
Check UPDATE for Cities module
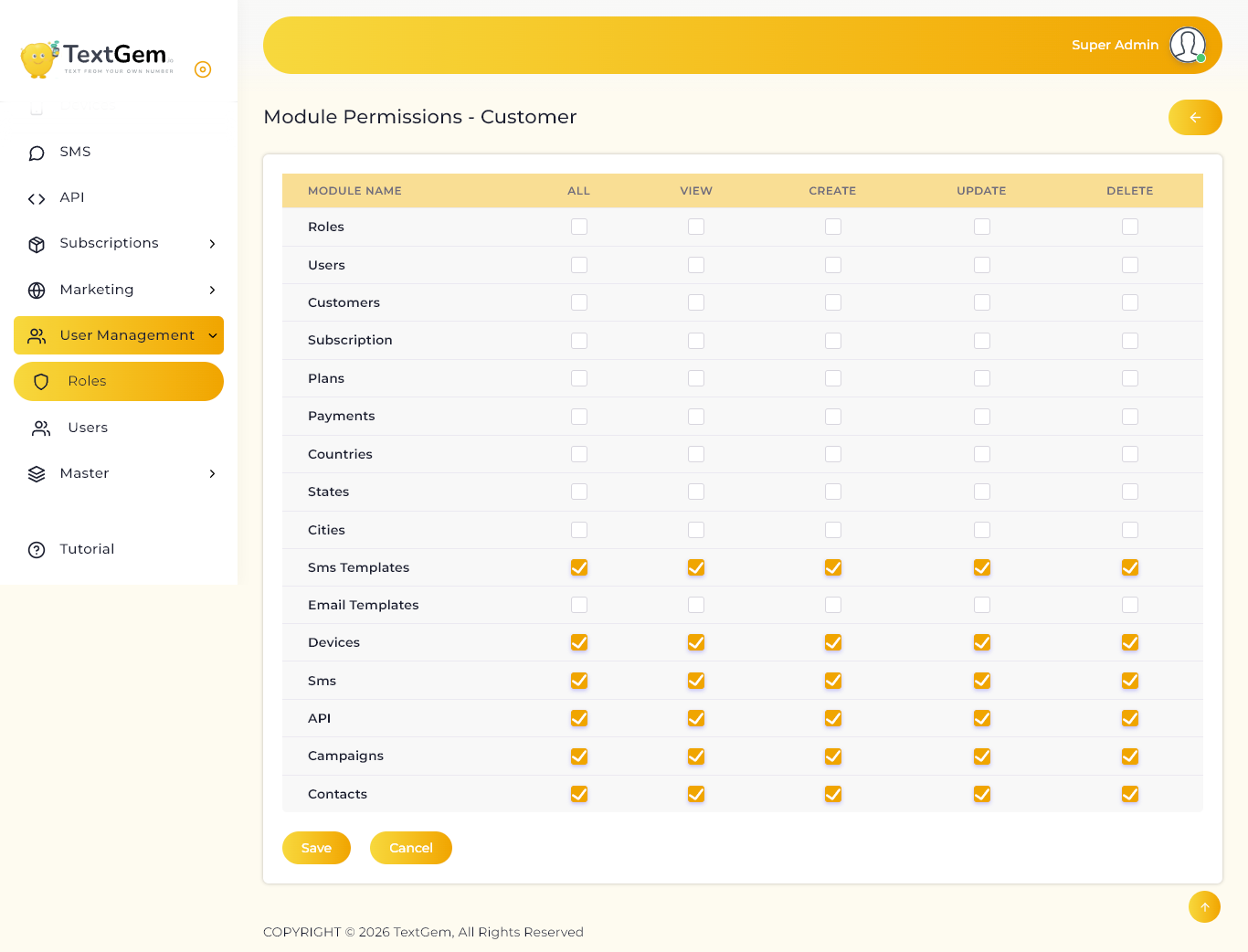(982, 530)
